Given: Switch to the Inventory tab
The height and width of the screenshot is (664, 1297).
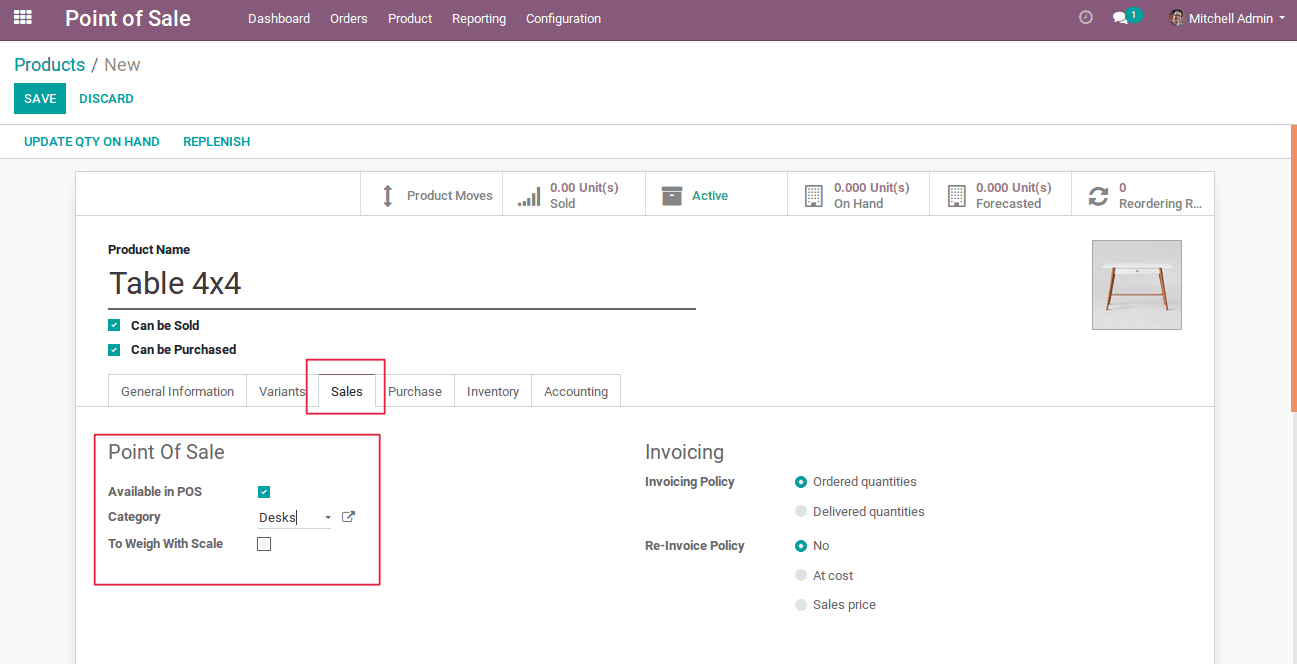Looking at the screenshot, I should tap(493, 391).
